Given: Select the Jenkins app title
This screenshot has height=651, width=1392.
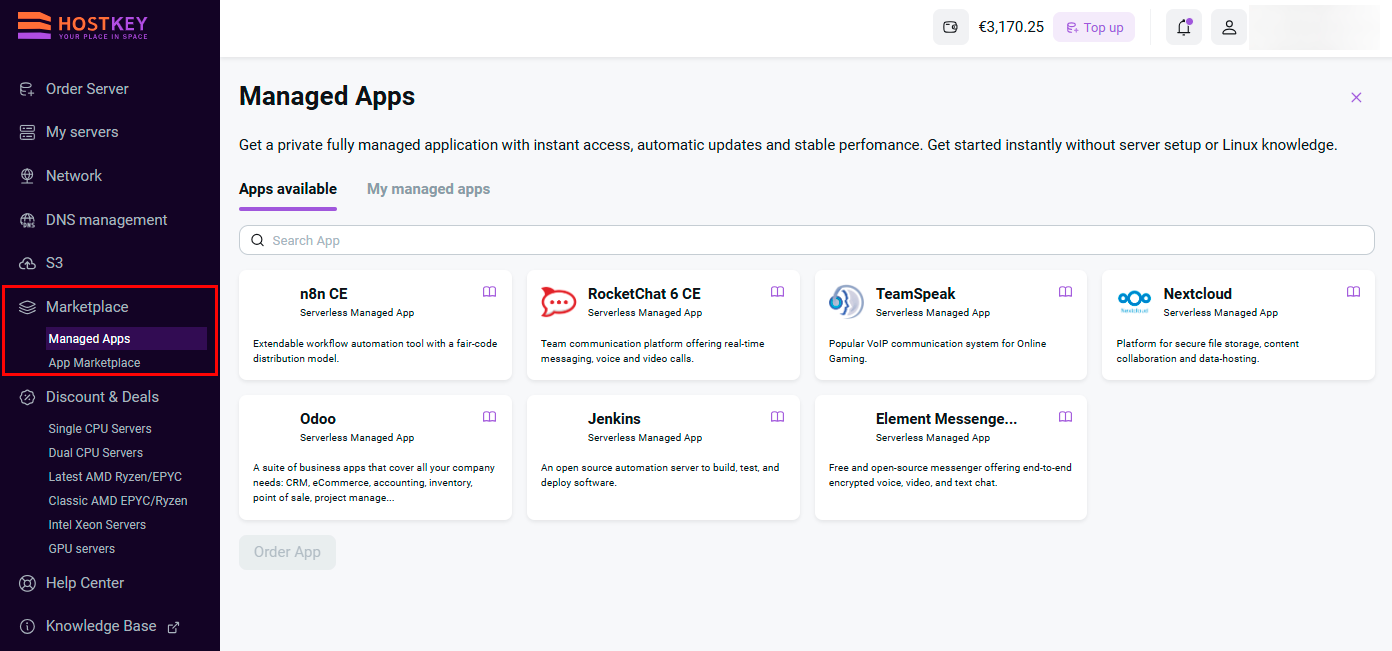Looking at the screenshot, I should tap(614, 419).
